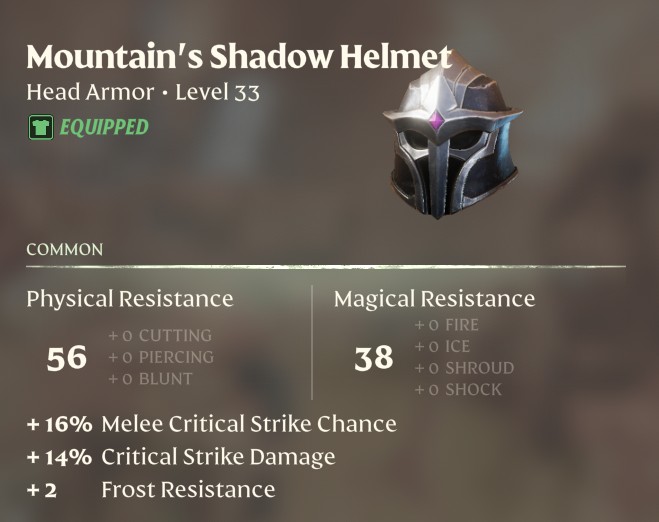Click the Head Armor Level 33 subtitle
The image size is (659, 522).
click(143, 92)
